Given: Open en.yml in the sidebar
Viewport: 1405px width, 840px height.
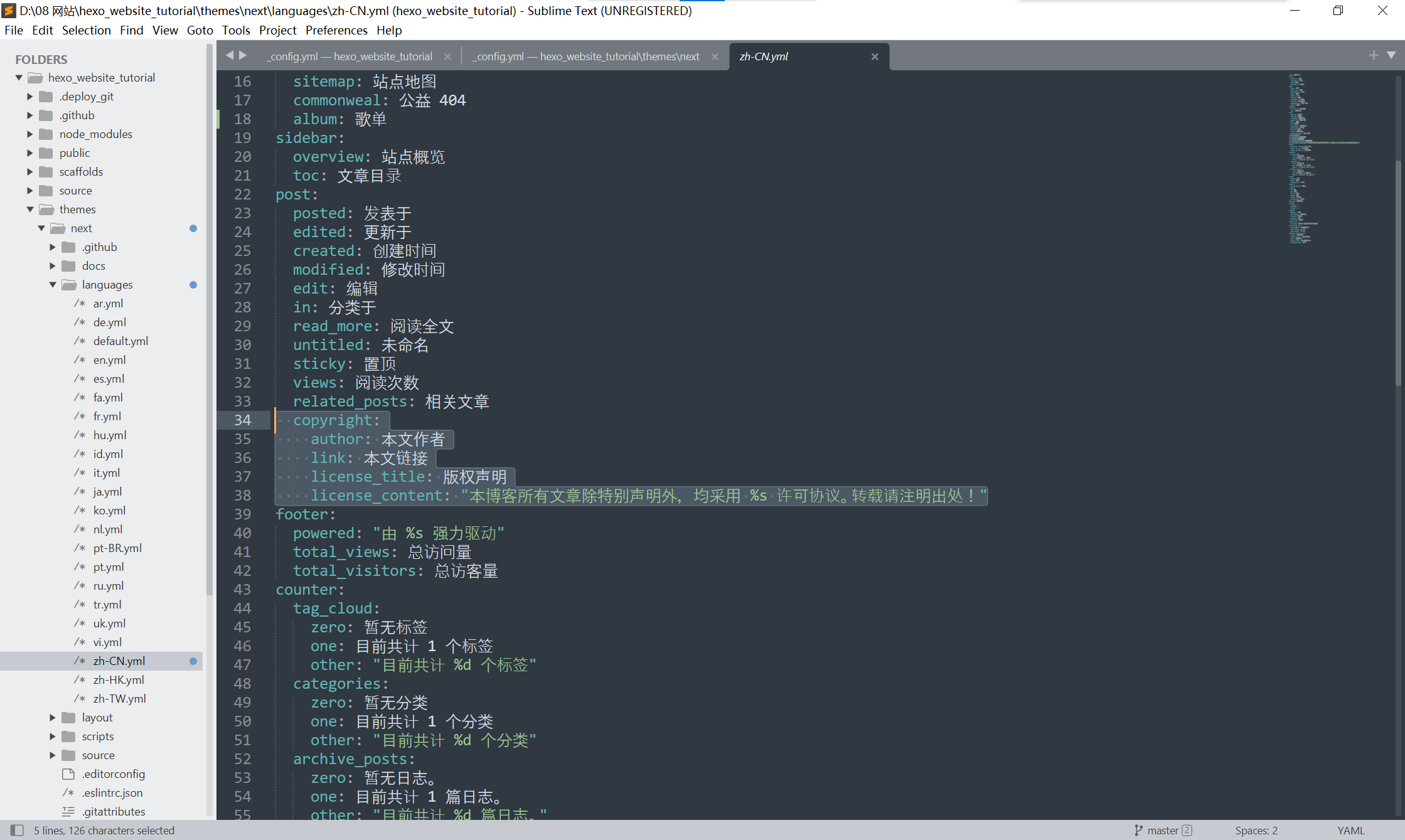Looking at the screenshot, I should 109,360.
